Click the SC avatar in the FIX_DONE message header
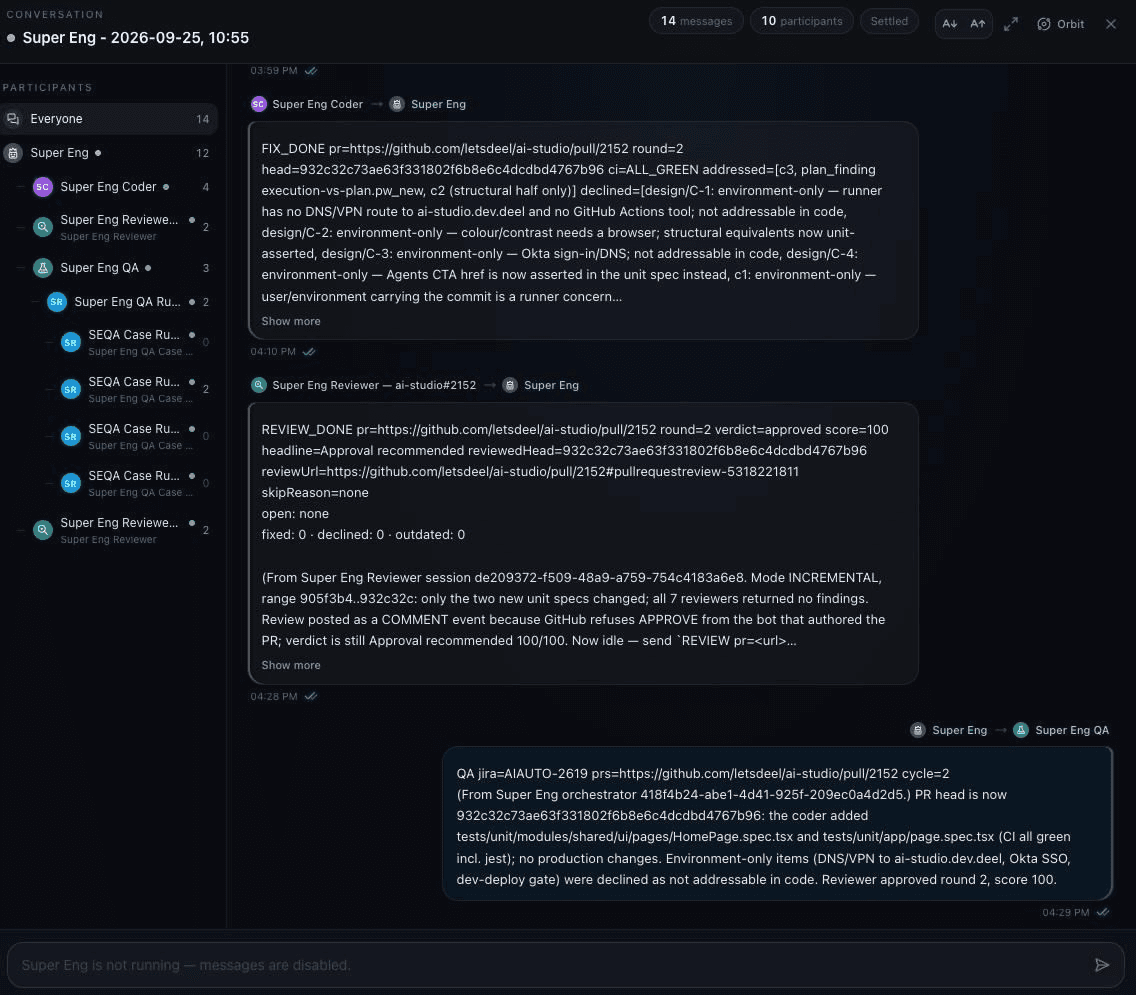This screenshot has width=1136, height=995. click(x=259, y=104)
